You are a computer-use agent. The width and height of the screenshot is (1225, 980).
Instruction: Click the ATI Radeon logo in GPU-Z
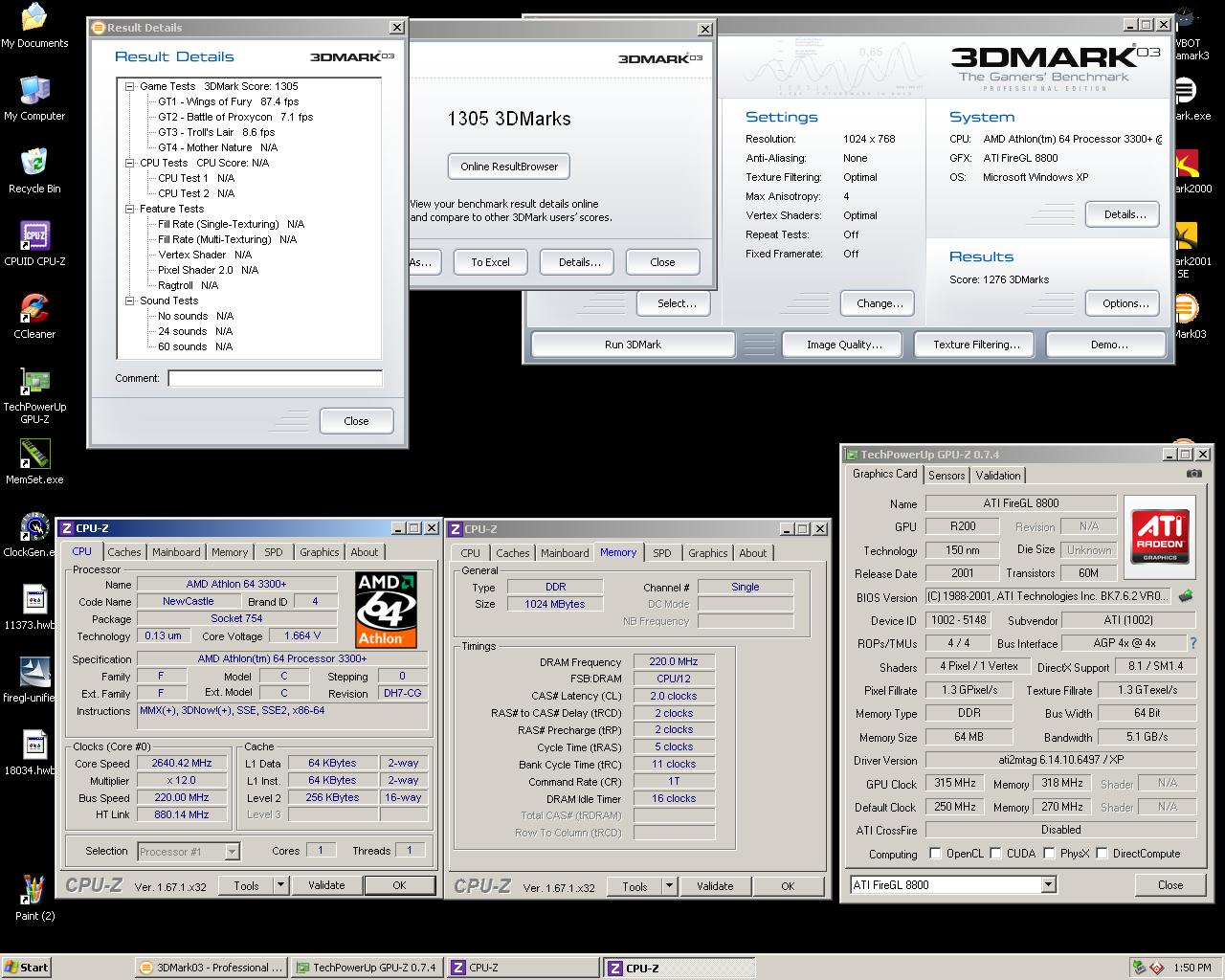[1160, 536]
